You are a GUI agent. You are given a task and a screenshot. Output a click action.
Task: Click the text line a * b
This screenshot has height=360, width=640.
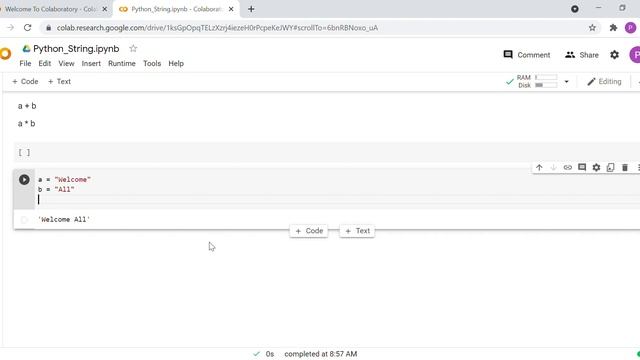point(27,124)
